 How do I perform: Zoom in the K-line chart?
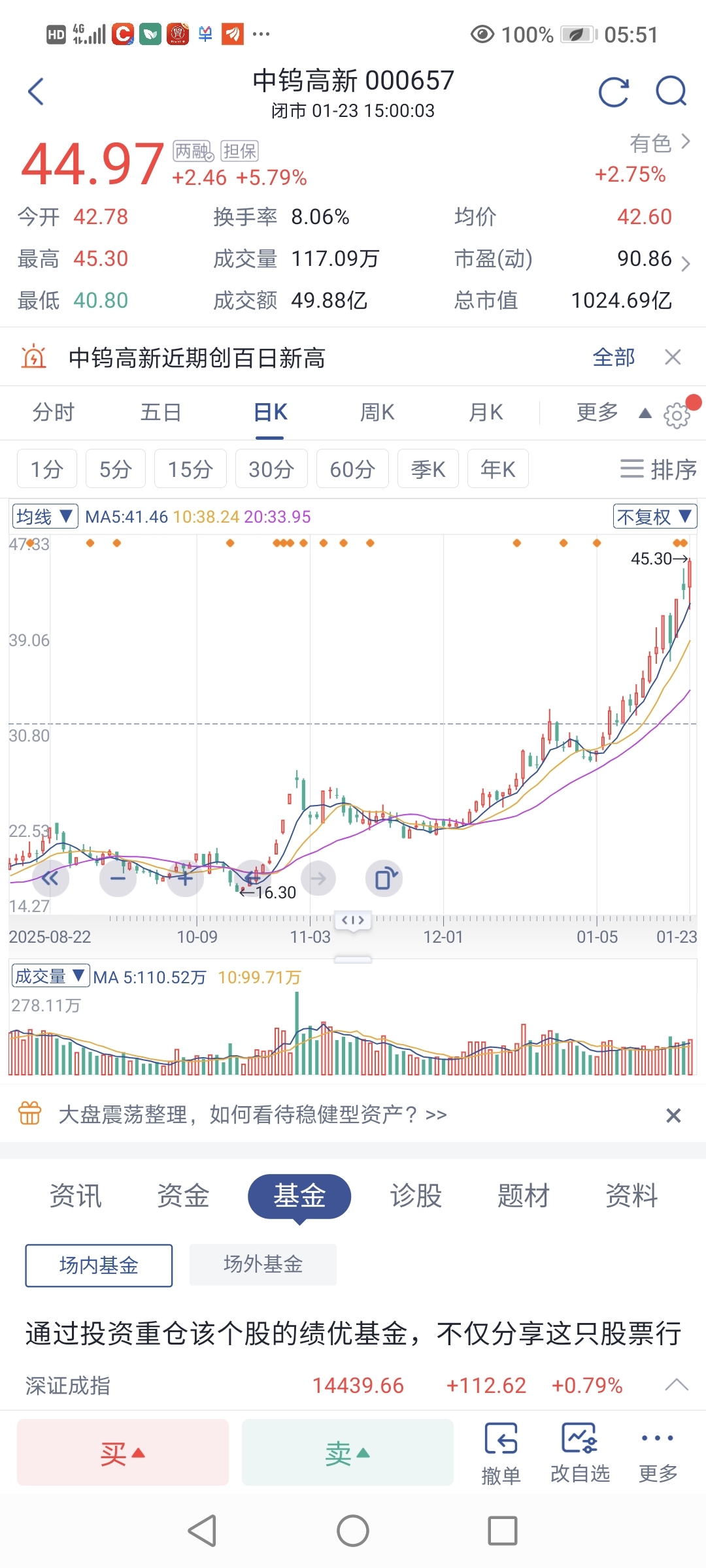(x=186, y=879)
